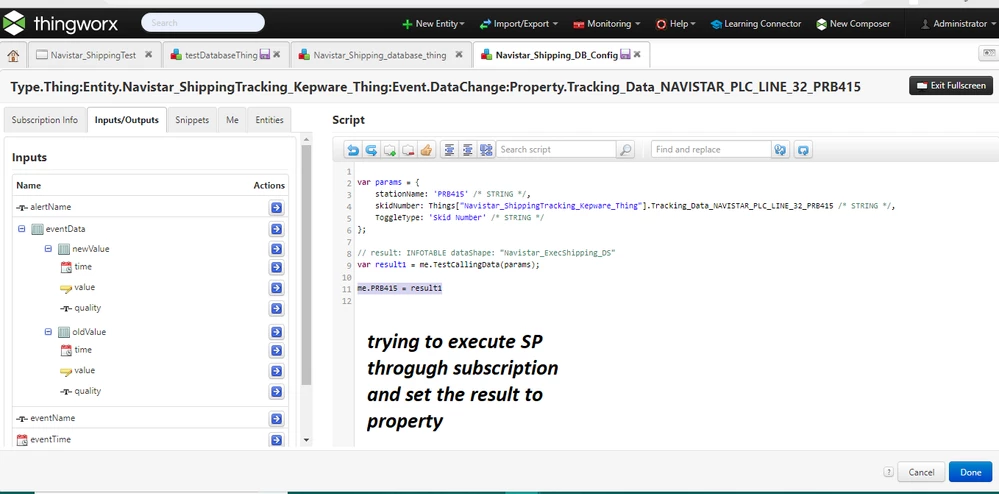The width and height of the screenshot is (999, 494).
Task: Open the Snippets tab
Action: pos(192,120)
